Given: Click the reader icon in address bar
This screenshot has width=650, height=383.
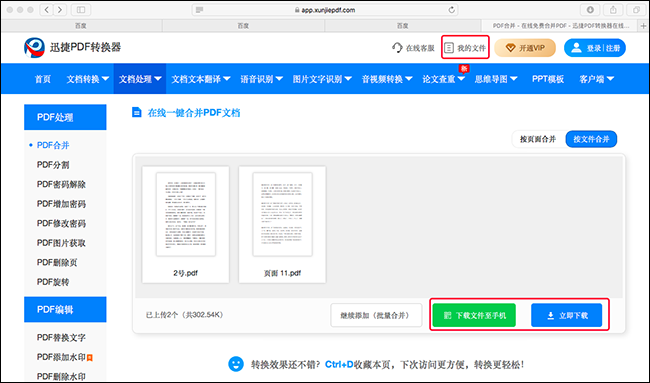Looking at the screenshot, I should pyautogui.click(x=199, y=10).
